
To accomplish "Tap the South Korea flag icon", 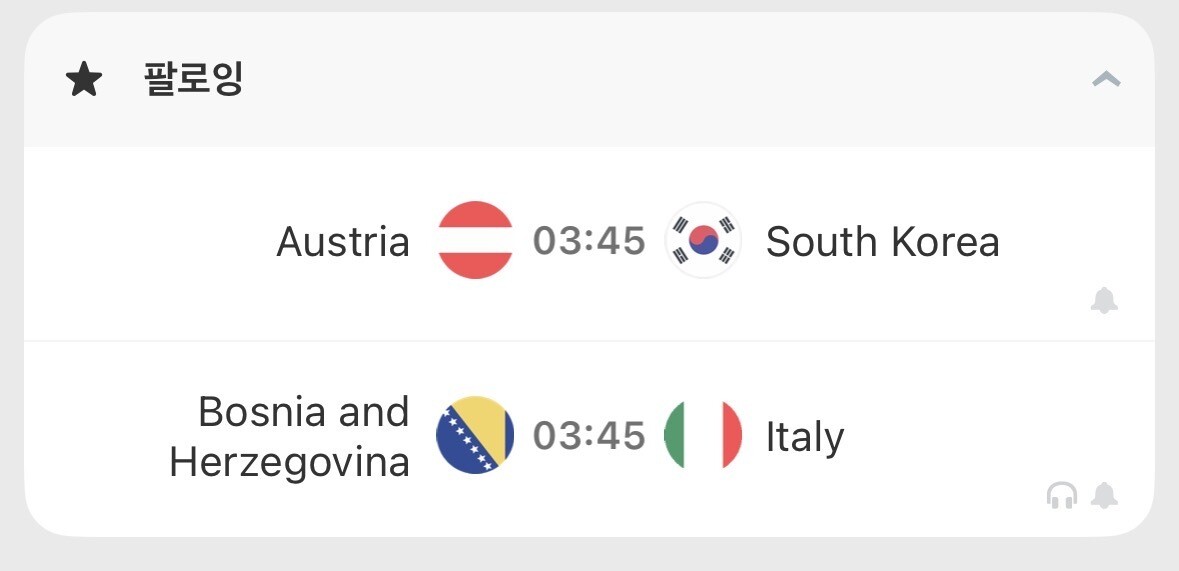I will 703,240.
